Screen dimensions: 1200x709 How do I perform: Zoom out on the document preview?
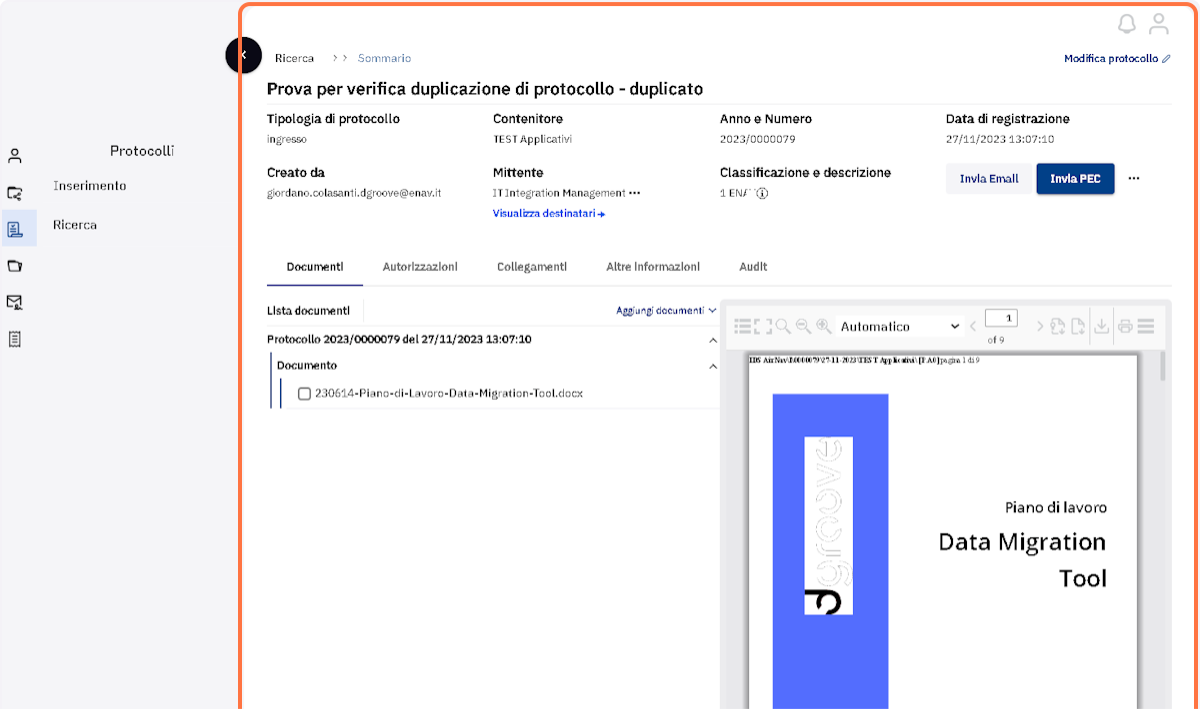point(803,326)
